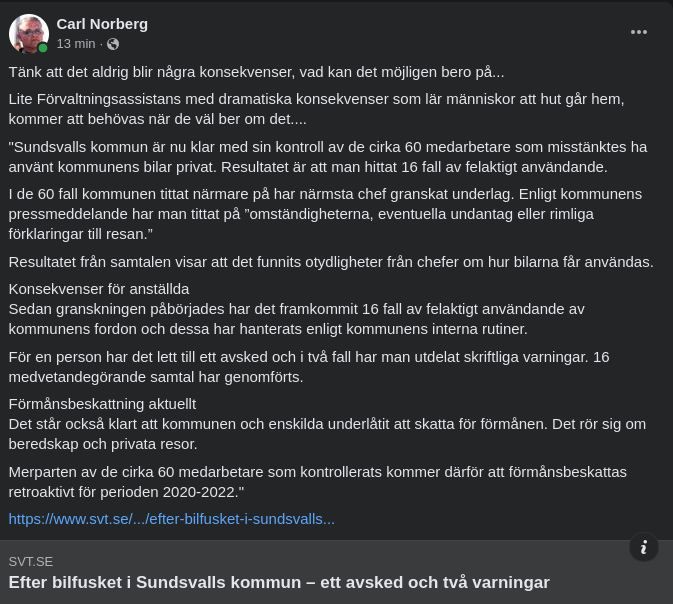The width and height of the screenshot is (673, 604).
Task: Open the post options three-dot menu
Action: (639, 32)
